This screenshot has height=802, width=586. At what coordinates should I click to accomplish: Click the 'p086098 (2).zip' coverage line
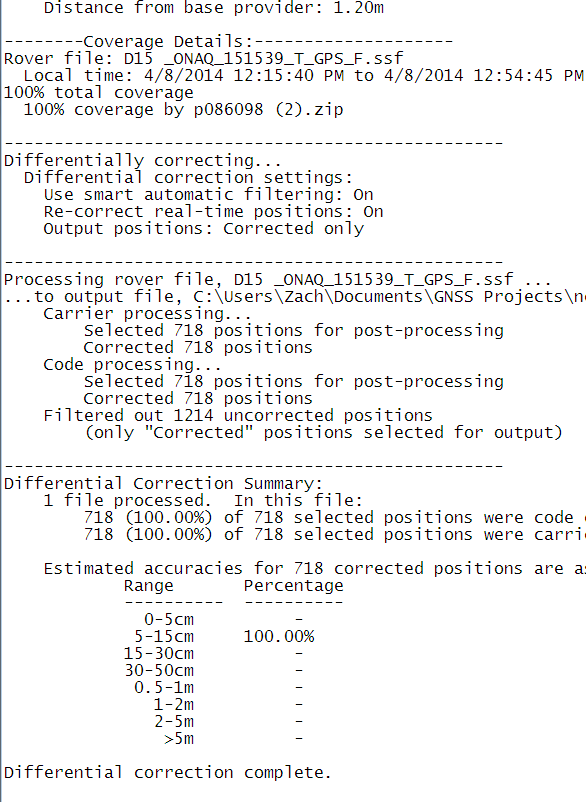point(184,109)
